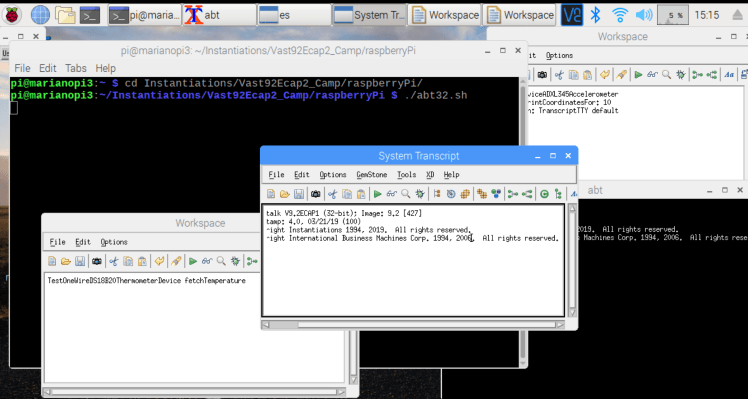The height and width of the screenshot is (399, 748).
Task: Click Save disk icon in front Workspace toolbar
Action: 80,261
